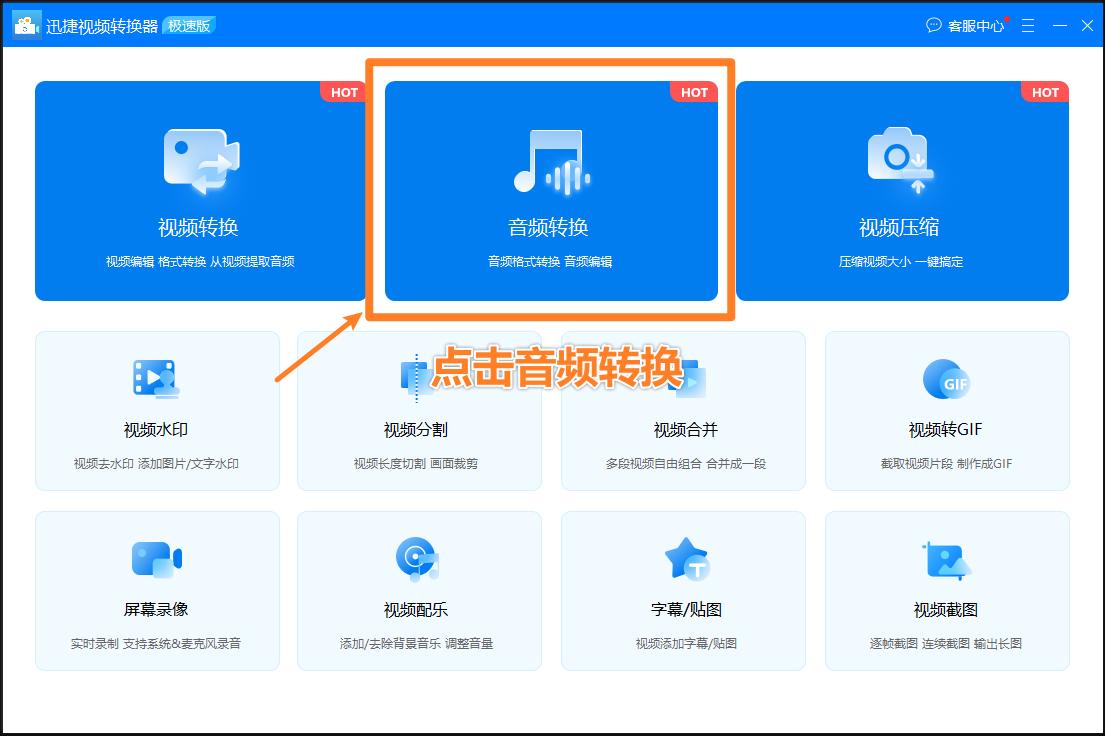Select the 视频转换 video conversion feature
The height and width of the screenshot is (736, 1105).
(x=200, y=190)
